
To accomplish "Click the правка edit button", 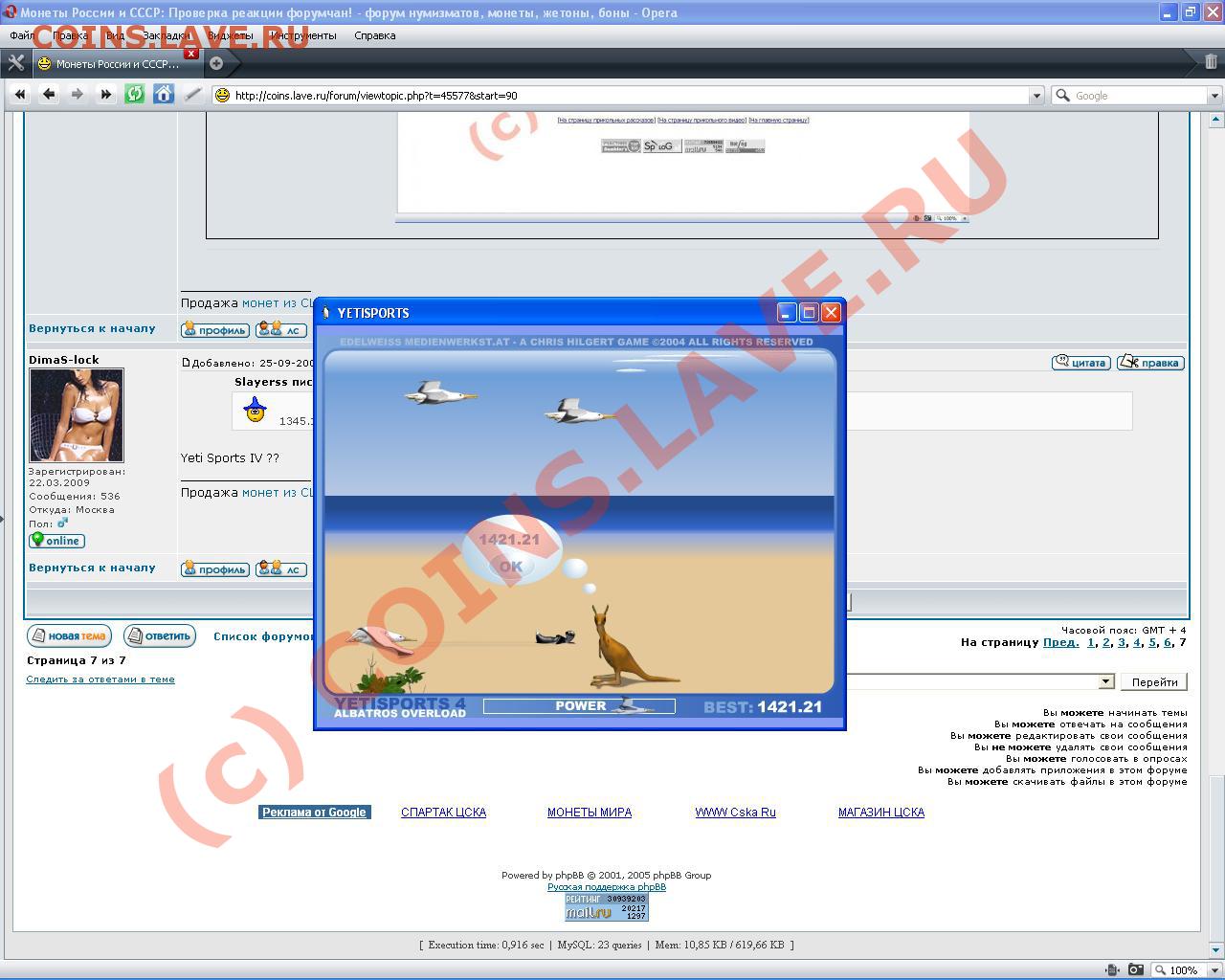I will tap(1150, 363).
